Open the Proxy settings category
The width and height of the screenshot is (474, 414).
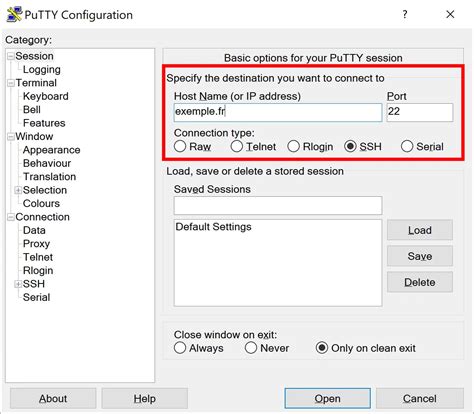tap(36, 244)
